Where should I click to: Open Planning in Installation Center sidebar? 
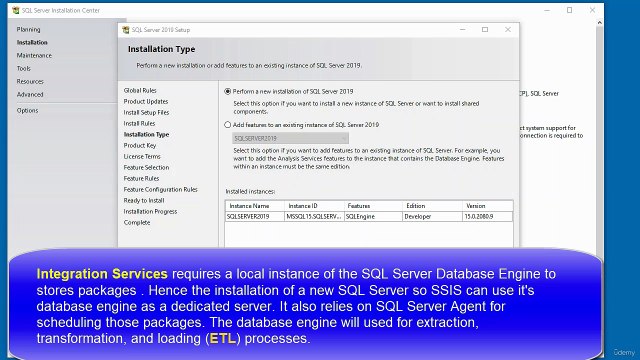[29, 29]
